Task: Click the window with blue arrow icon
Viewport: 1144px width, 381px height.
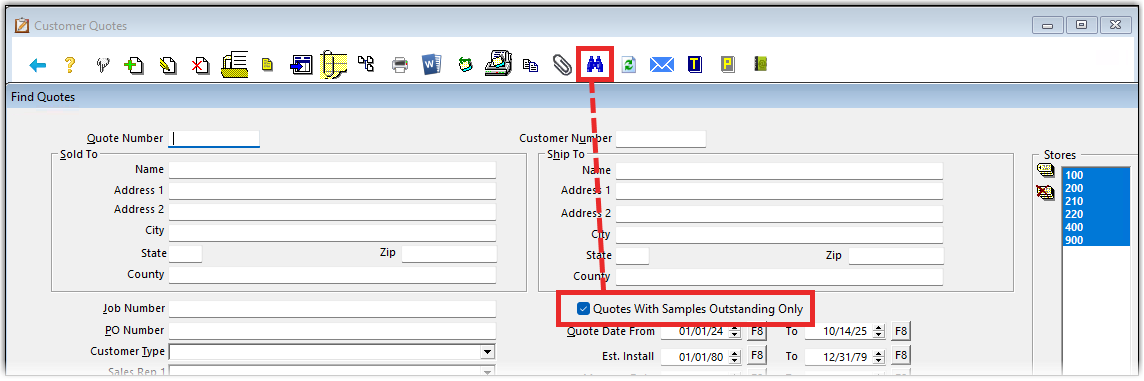Action: [x=301, y=65]
